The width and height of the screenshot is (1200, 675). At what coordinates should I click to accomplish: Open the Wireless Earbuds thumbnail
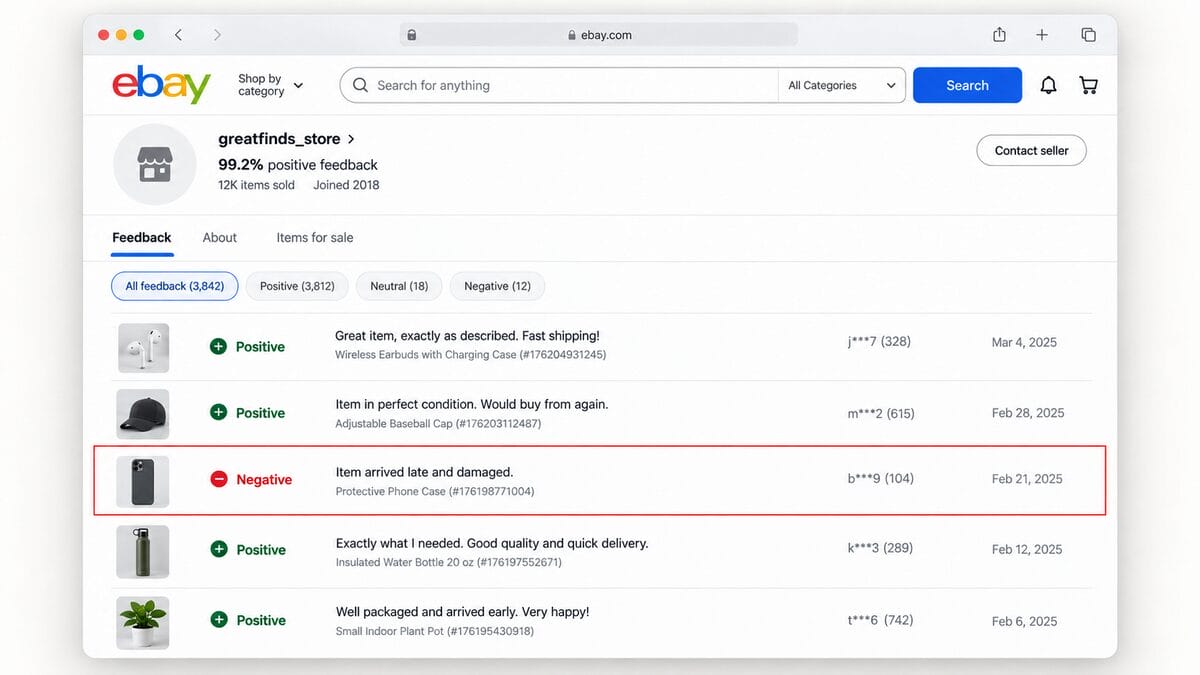(x=143, y=348)
